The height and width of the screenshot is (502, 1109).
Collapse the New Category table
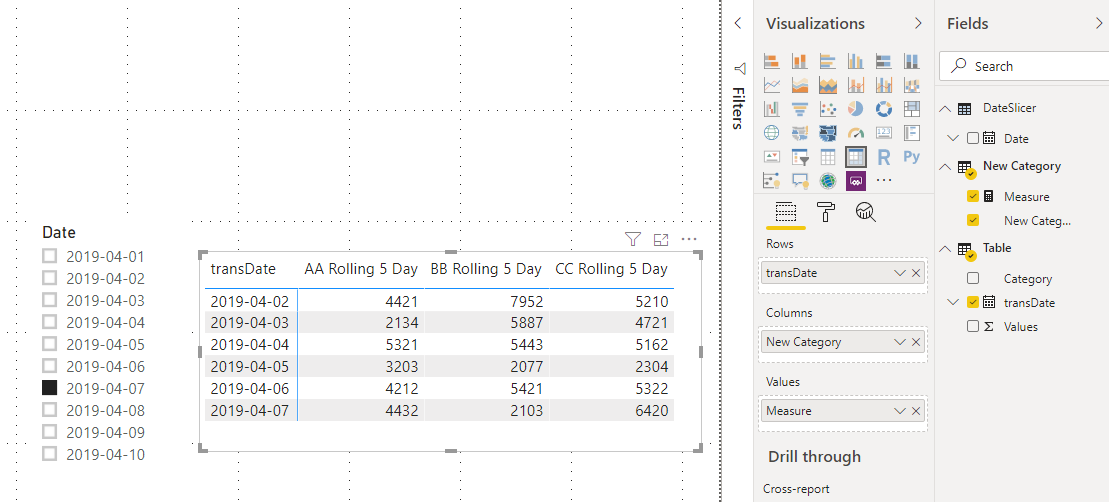pyautogui.click(x=946, y=166)
